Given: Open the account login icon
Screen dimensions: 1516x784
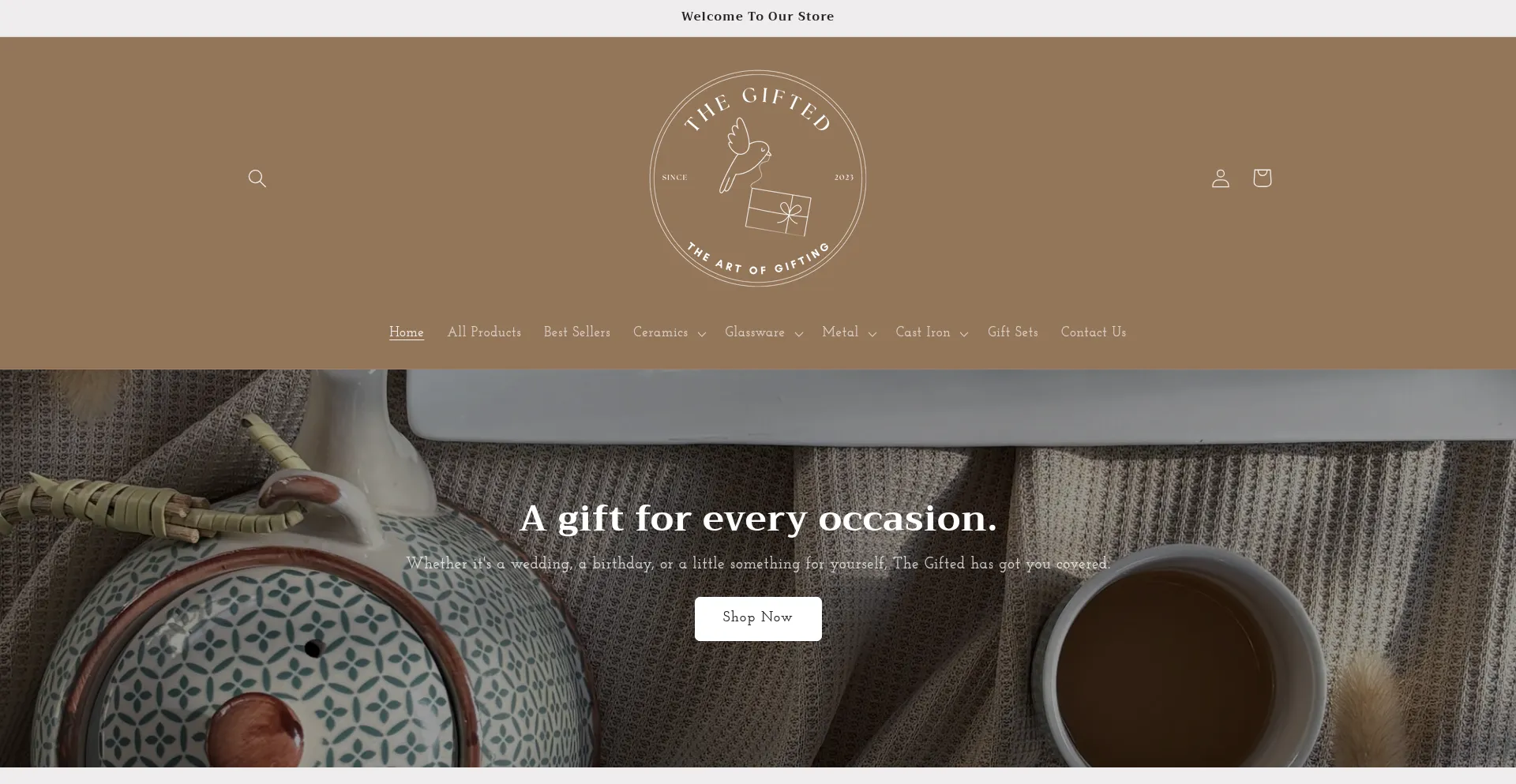Looking at the screenshot, I should tap(1221, 178).
